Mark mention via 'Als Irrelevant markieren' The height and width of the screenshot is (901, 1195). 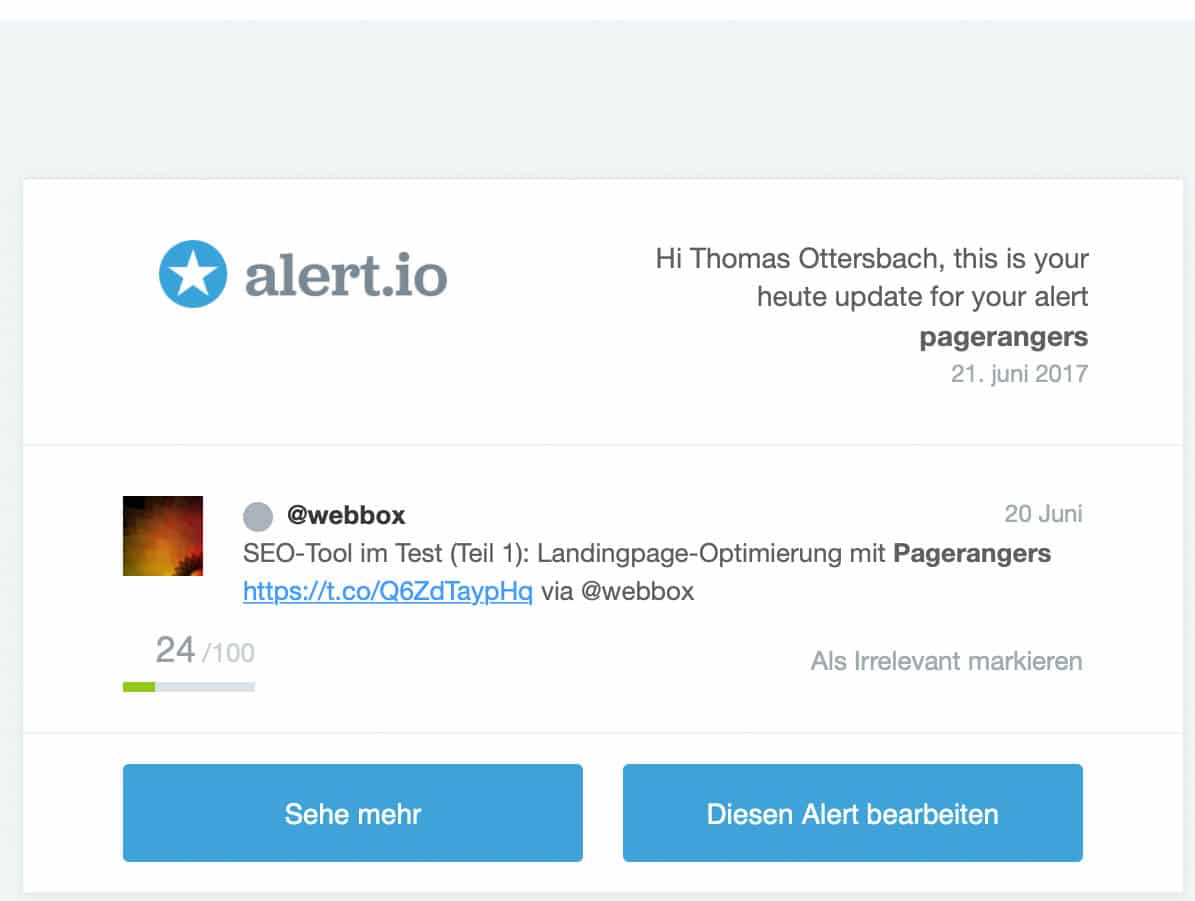[946, 661]
